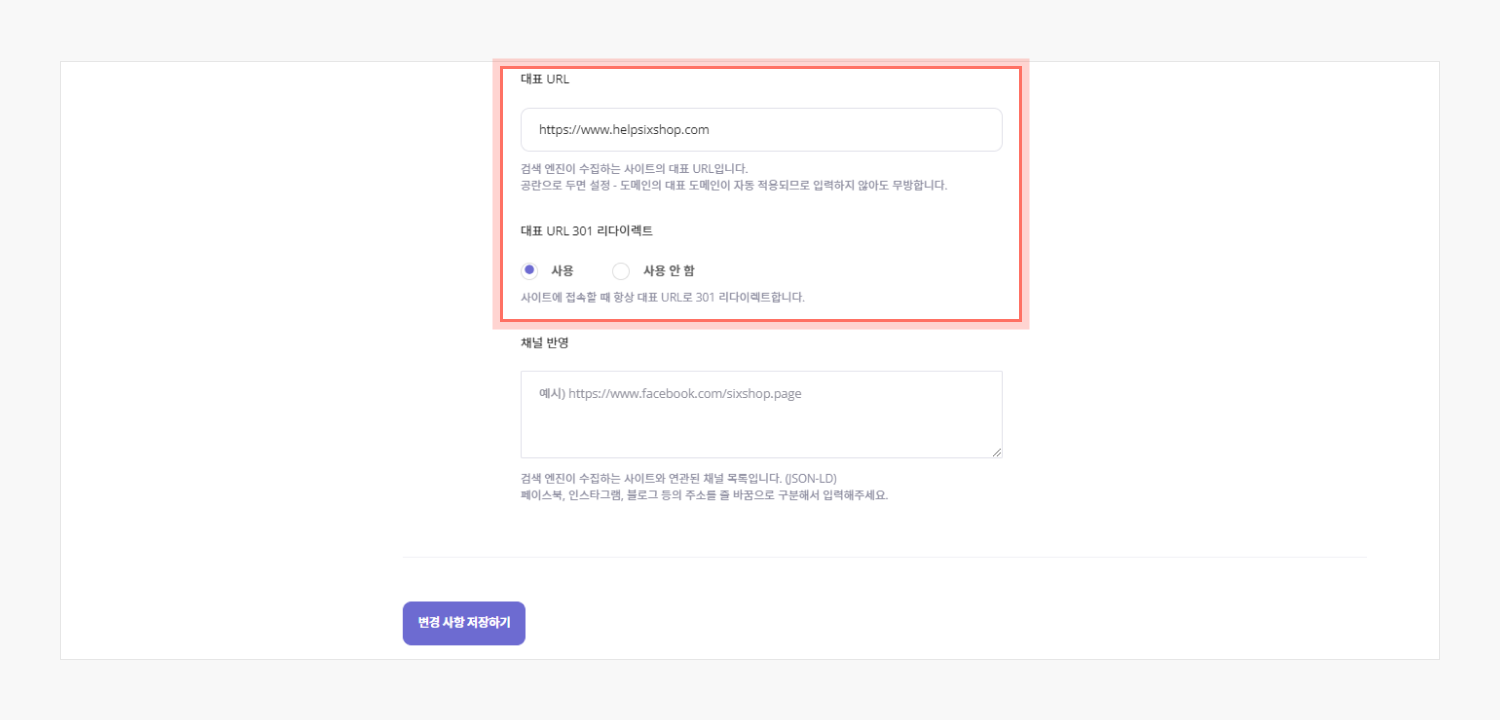Click help text about 검색 엔진 대표 URL

tap(634, 168)
